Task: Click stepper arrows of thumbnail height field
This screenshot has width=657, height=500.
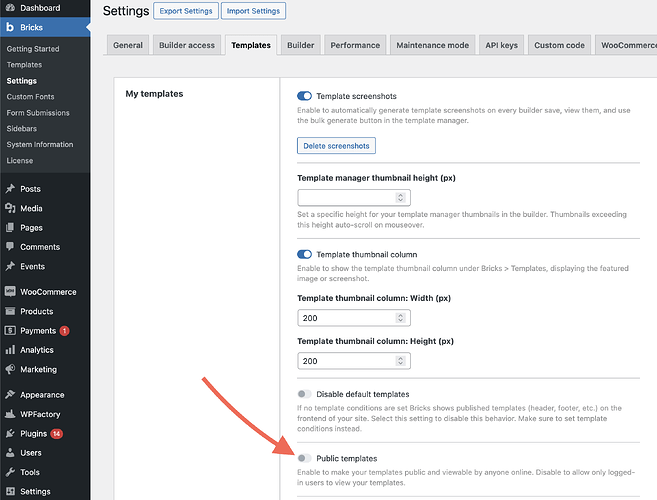Action: pyautogui.click(x=401, y=197)
